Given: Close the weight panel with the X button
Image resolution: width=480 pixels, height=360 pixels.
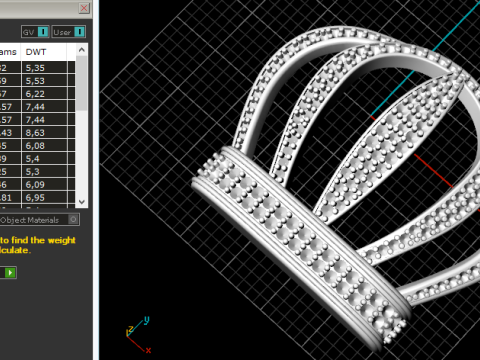Looking at the screenshot, I should pos(84,8).
